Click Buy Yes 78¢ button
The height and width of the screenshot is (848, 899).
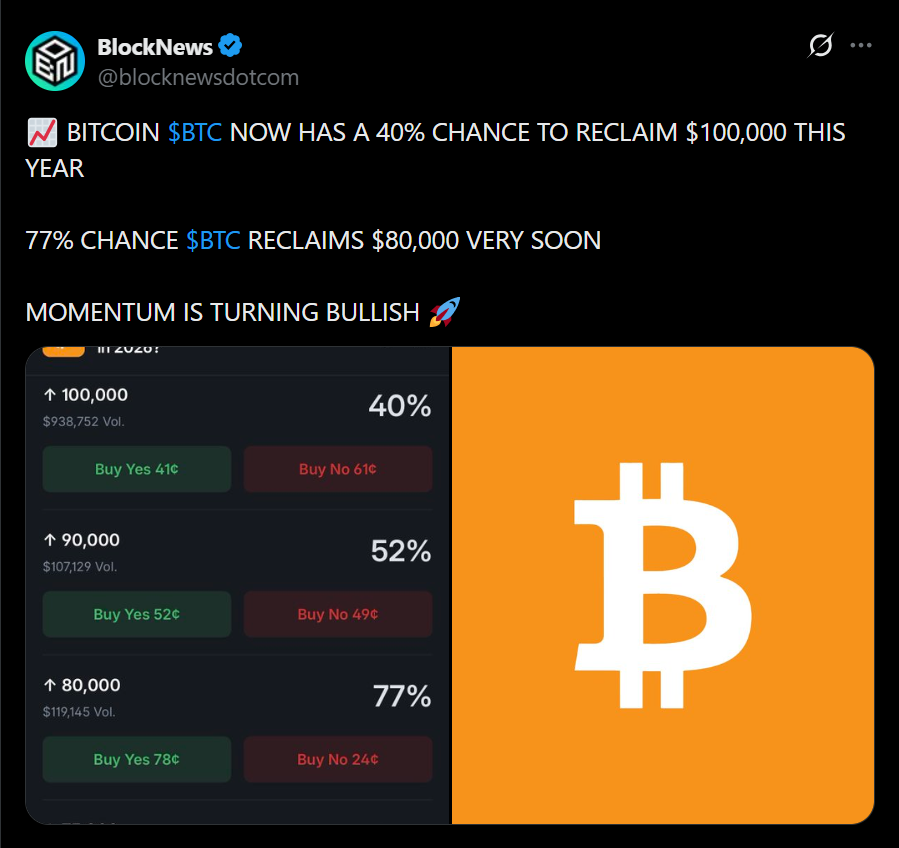(137, 759)
